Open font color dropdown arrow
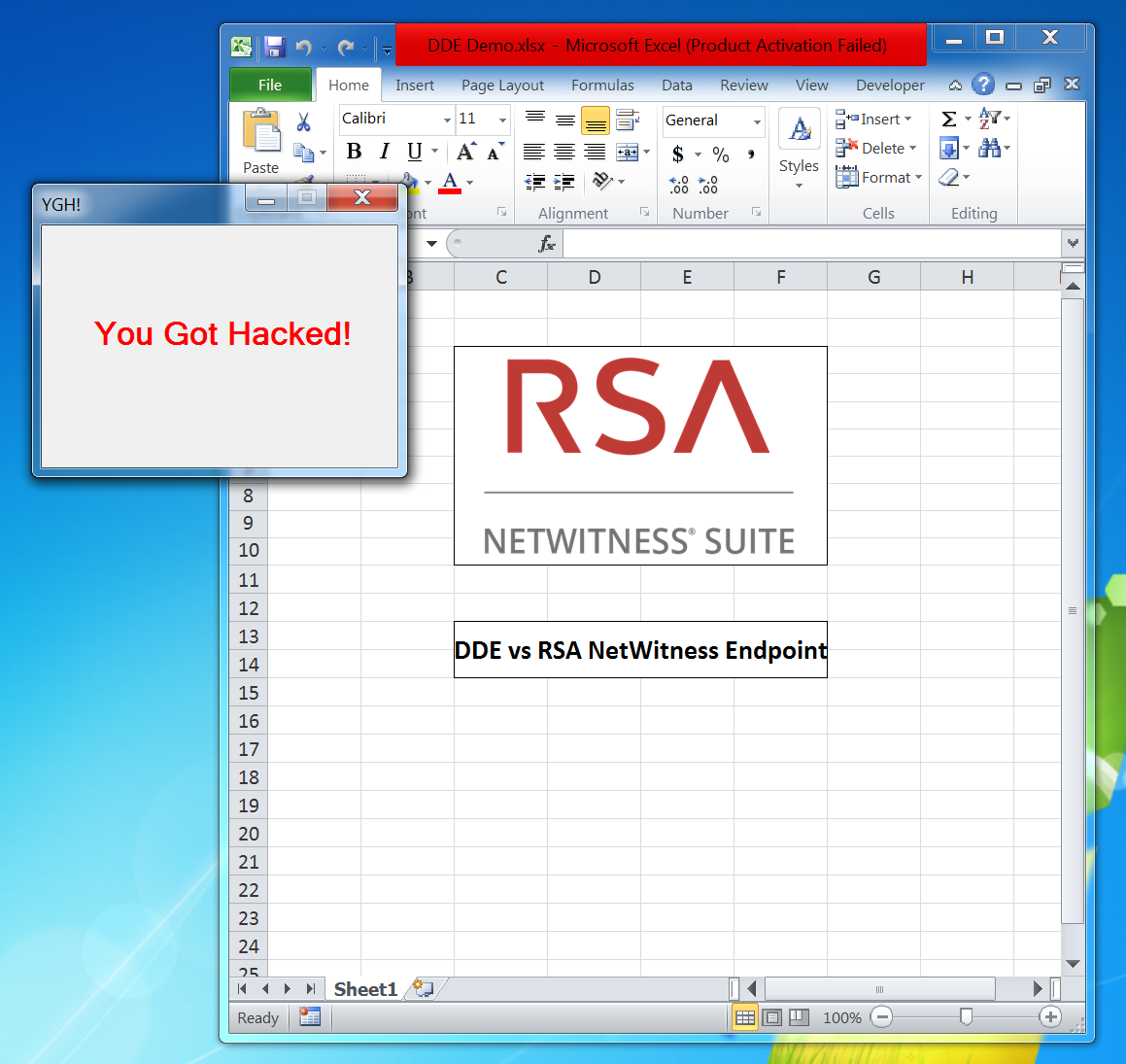The width and height of the screenshot is (1126, 1064). point(470,183)
